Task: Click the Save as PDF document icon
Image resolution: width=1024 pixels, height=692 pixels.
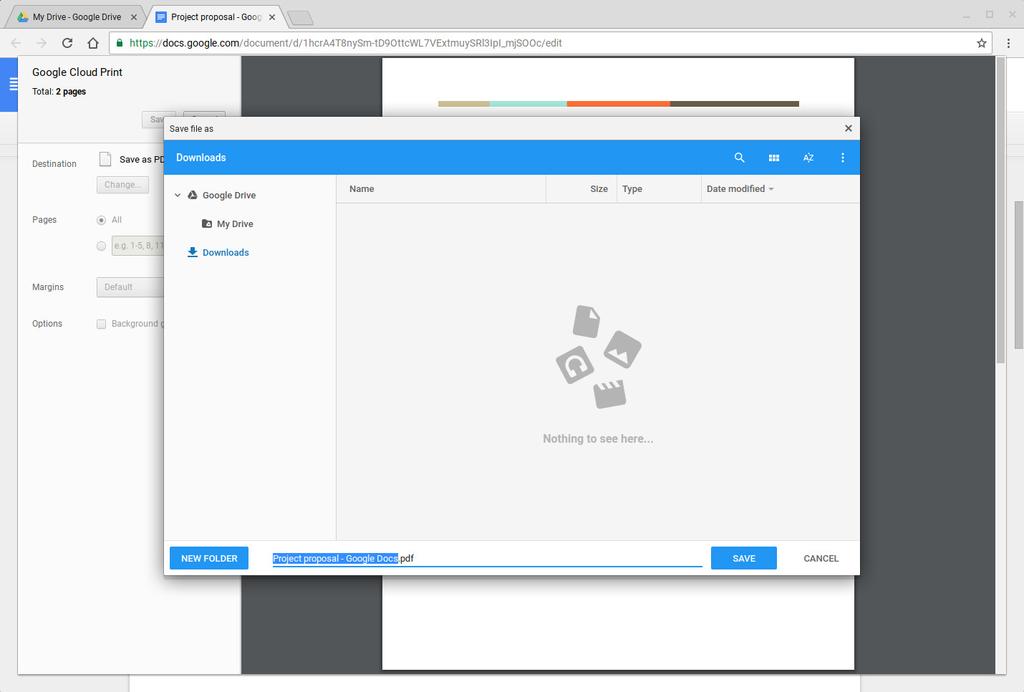Action: click(x=105, y=159)
